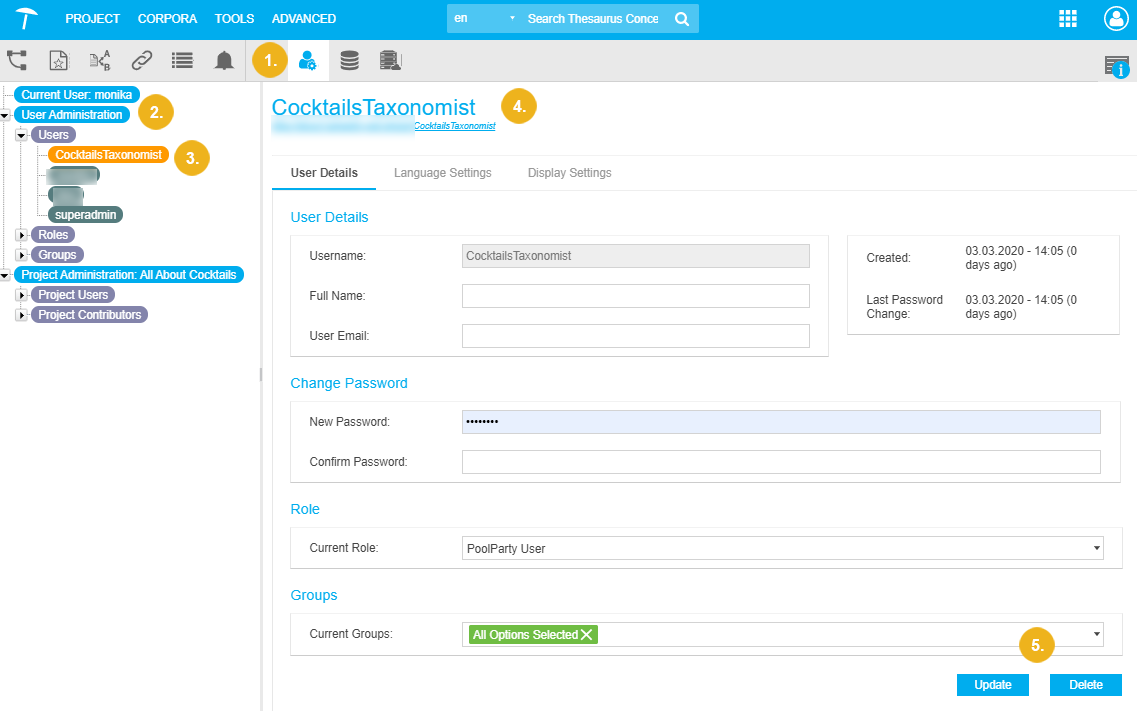
Task: Click the Update button
Action: tap(993, 685)
